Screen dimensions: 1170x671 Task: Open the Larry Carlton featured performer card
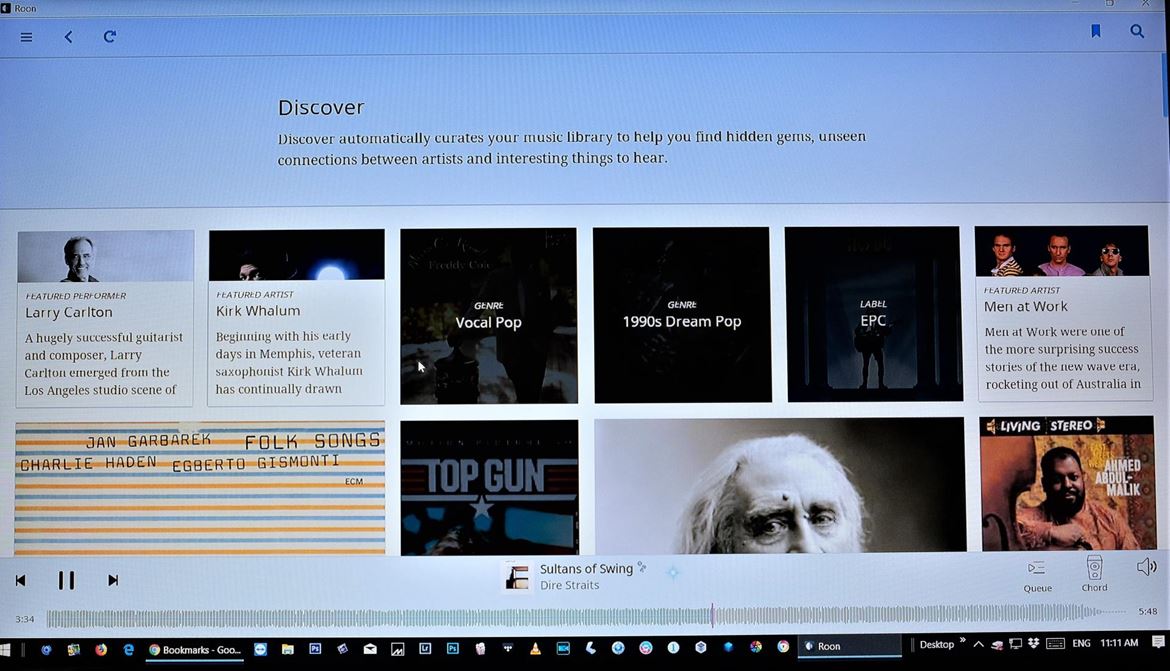tap(104, 319)
